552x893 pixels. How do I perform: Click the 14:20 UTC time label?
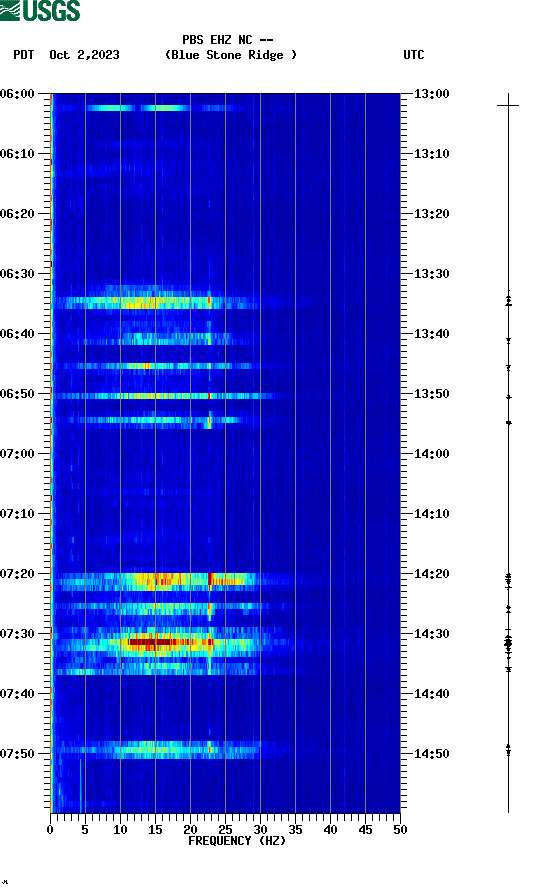point(432,574)
